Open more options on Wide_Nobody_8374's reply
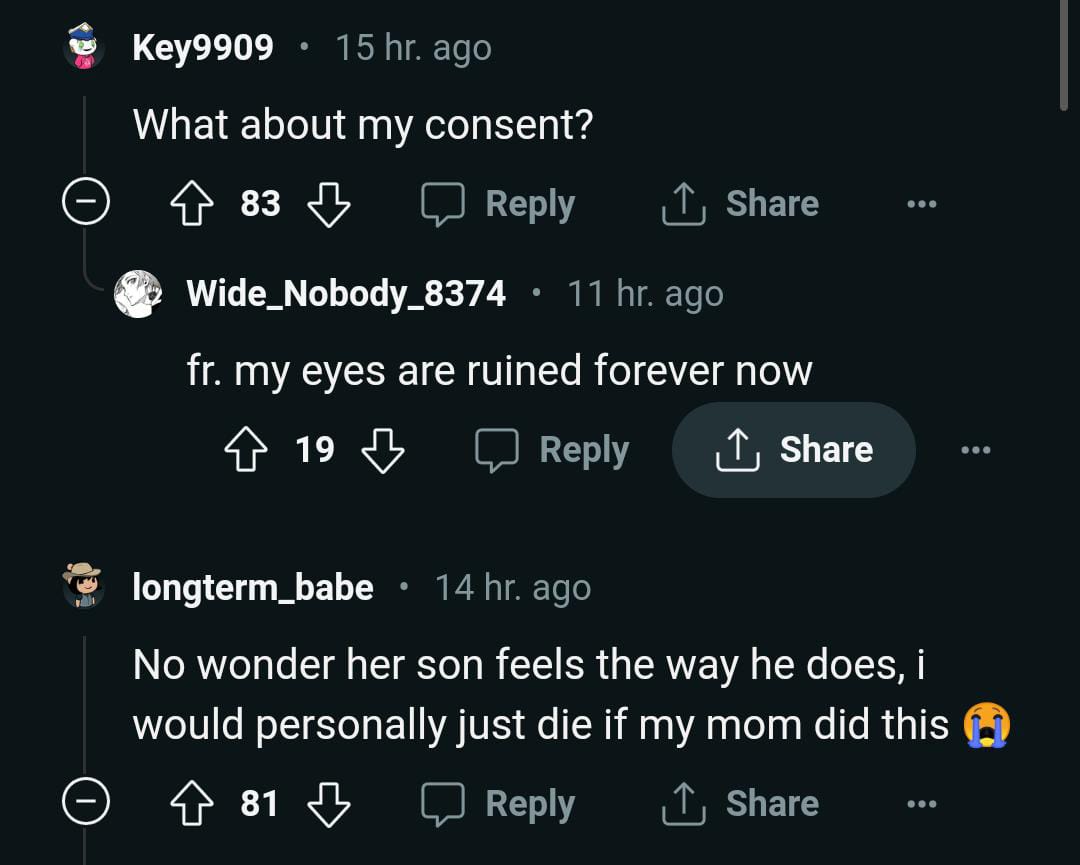This screenshot has width=1080, height=865. [x=975, y=450]
